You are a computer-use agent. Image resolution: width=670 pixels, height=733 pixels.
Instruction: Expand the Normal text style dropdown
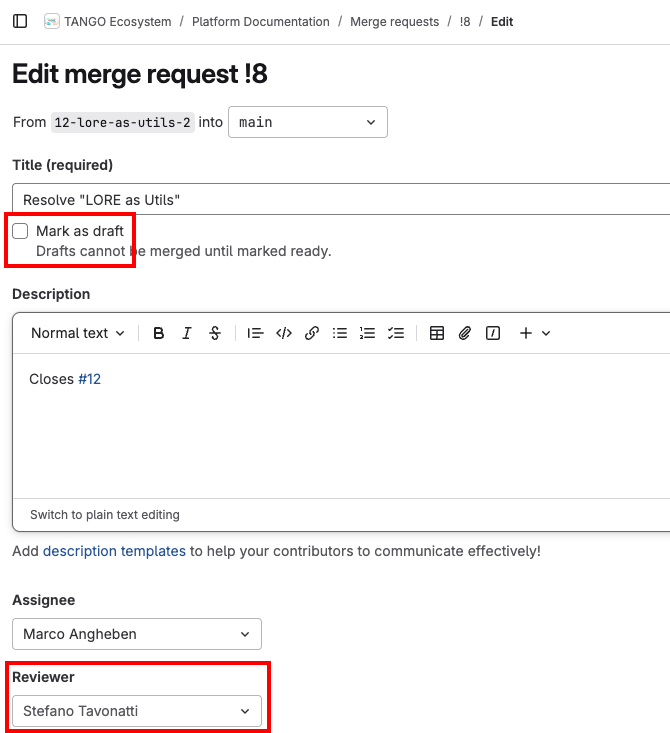(x=78, y=333)
